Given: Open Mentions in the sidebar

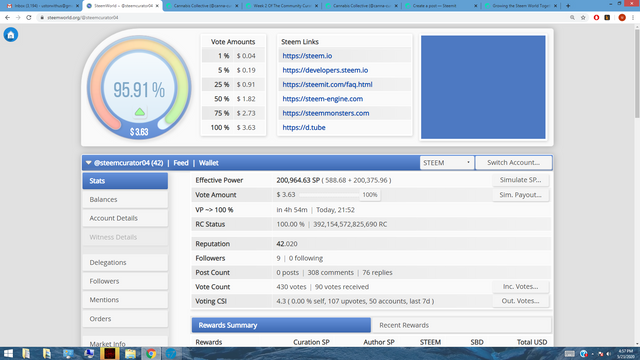Looking at the screenshot, I should 125,300.
